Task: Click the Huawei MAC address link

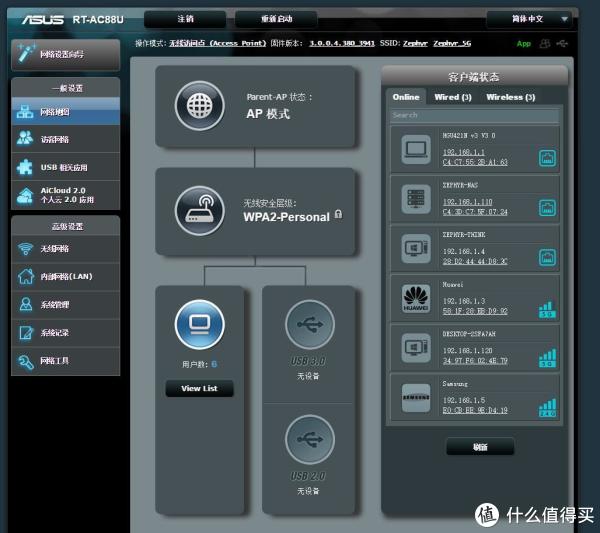Action: coord(475,311)
